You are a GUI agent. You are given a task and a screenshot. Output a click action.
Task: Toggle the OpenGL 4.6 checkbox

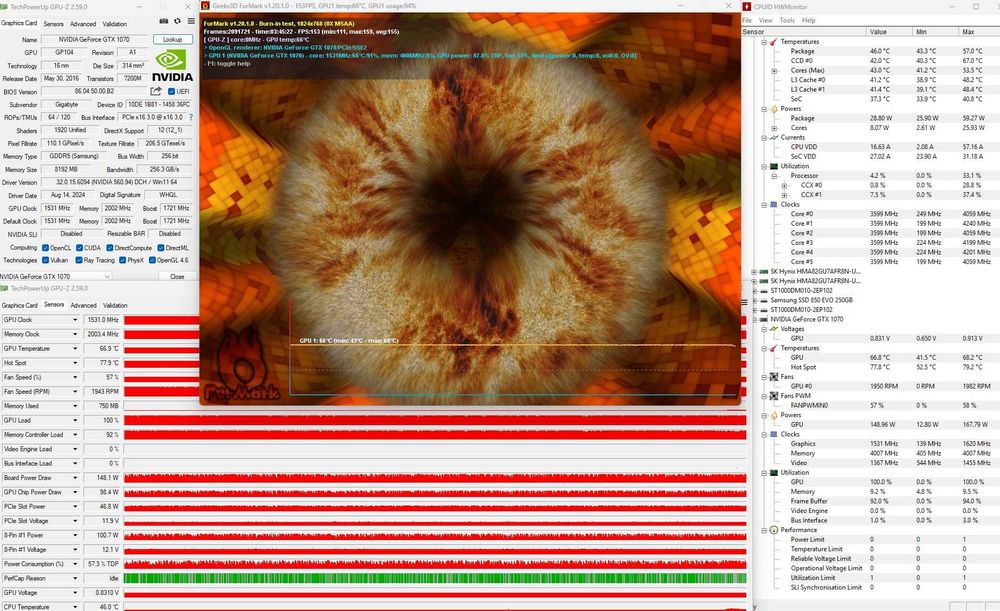click(152, 260)
